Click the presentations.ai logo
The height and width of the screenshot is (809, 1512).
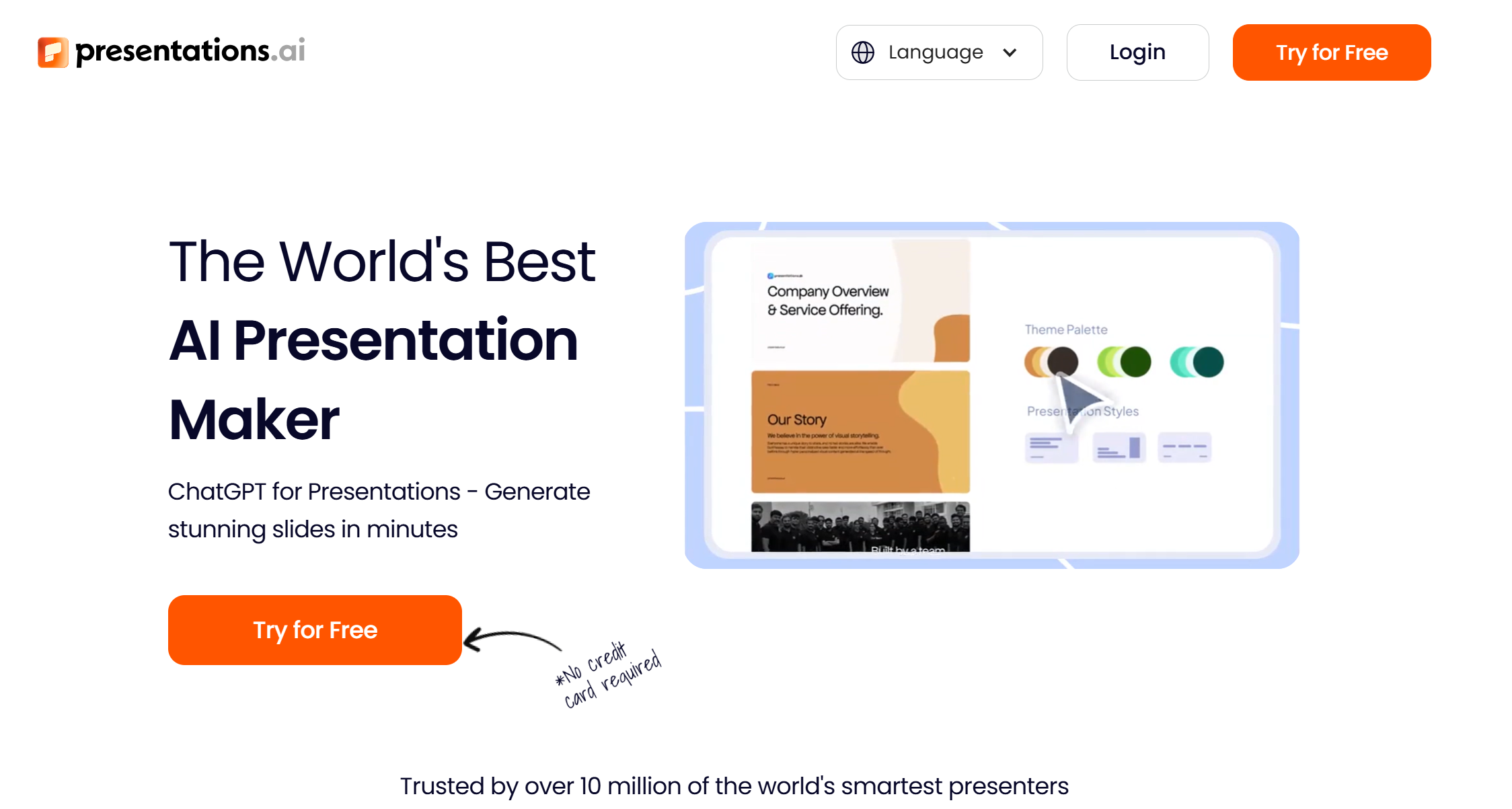coord(170,52)
